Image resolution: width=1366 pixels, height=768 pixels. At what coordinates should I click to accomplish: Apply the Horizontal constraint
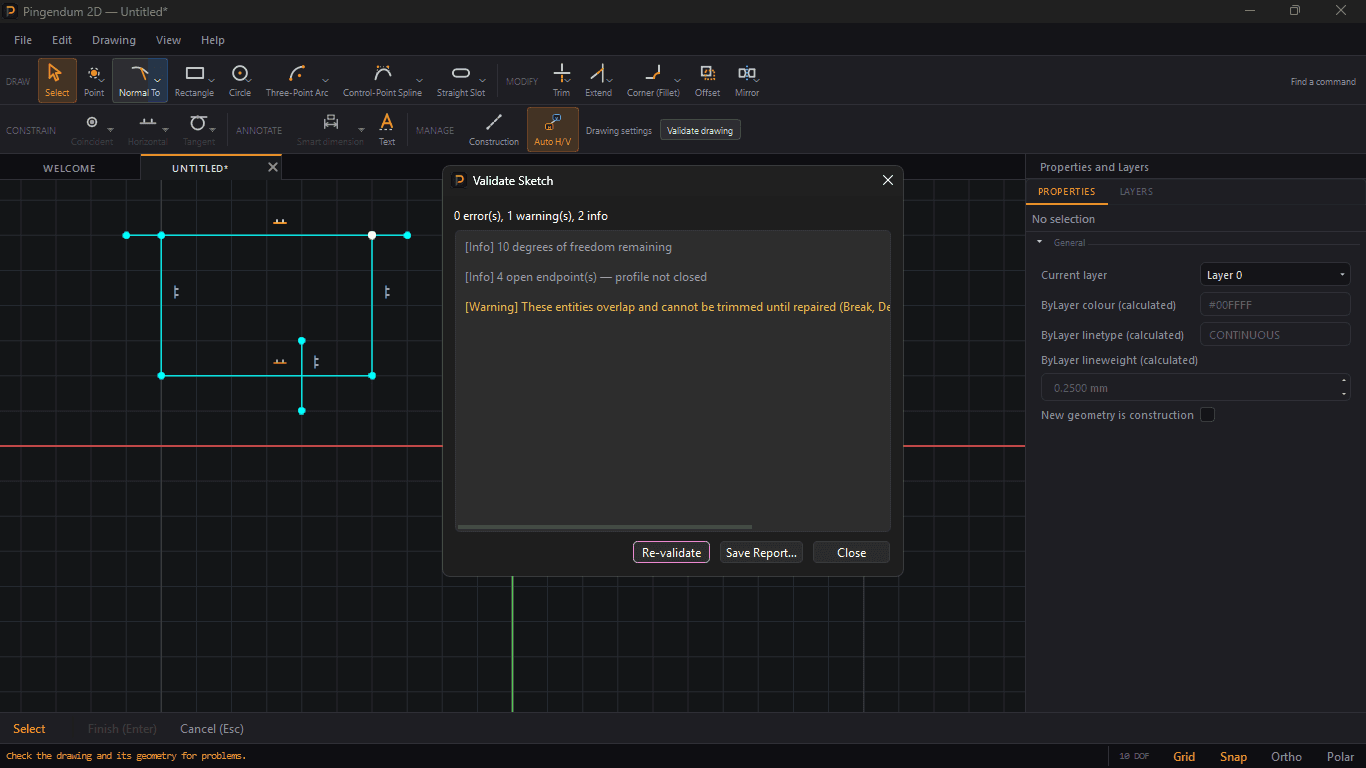pyautogui.click(x=148, y=130)
